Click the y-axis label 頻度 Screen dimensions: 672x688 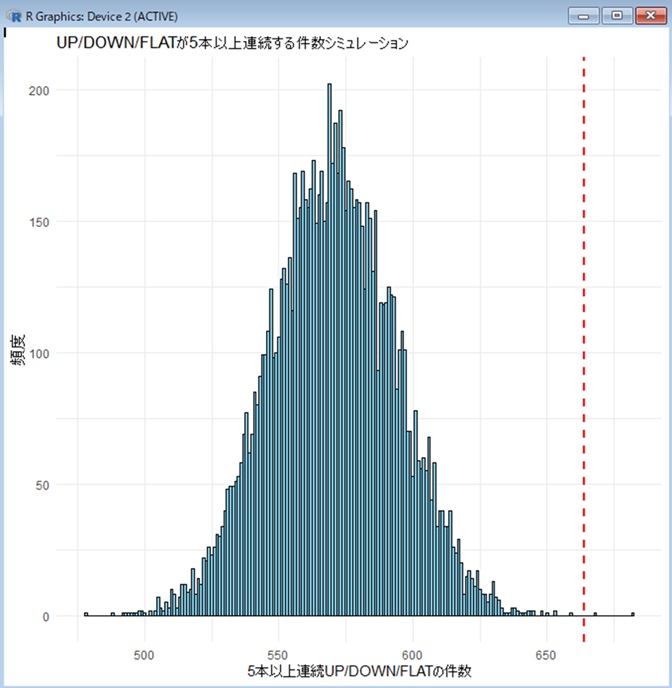click(19, 353)
